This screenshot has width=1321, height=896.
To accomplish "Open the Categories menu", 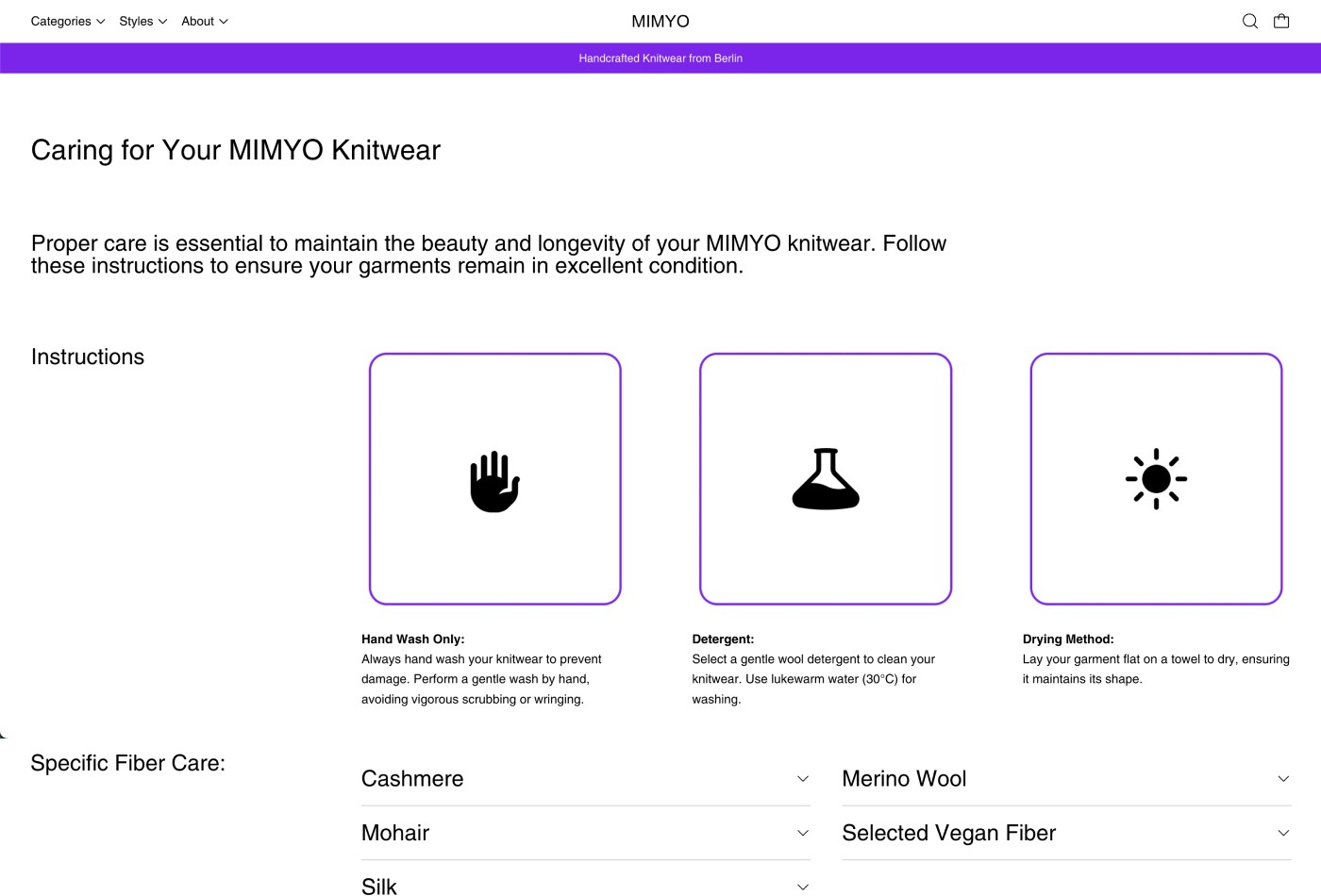I will tap(68, 21).
